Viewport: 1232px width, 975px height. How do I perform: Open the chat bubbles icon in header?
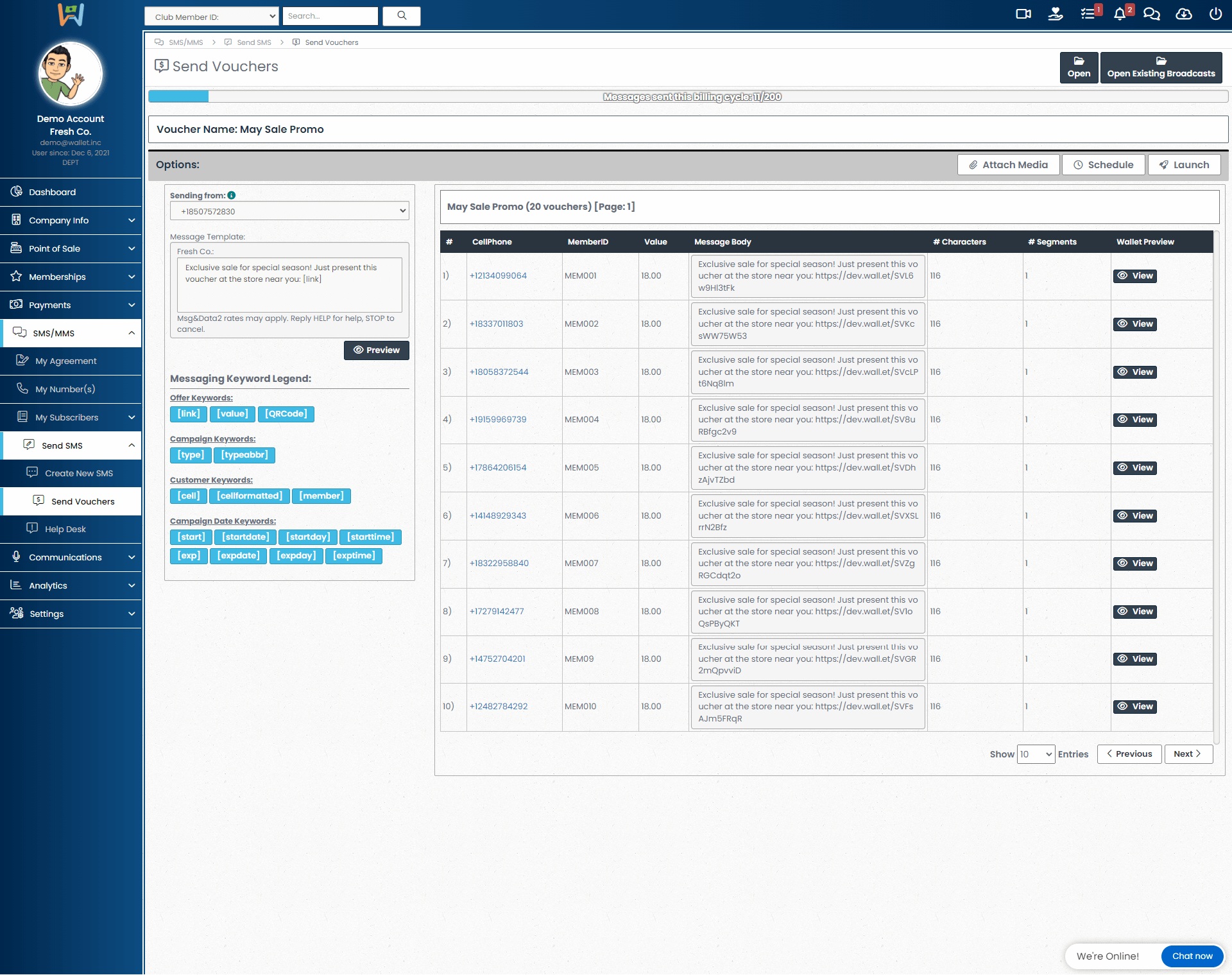point(1152,14)
